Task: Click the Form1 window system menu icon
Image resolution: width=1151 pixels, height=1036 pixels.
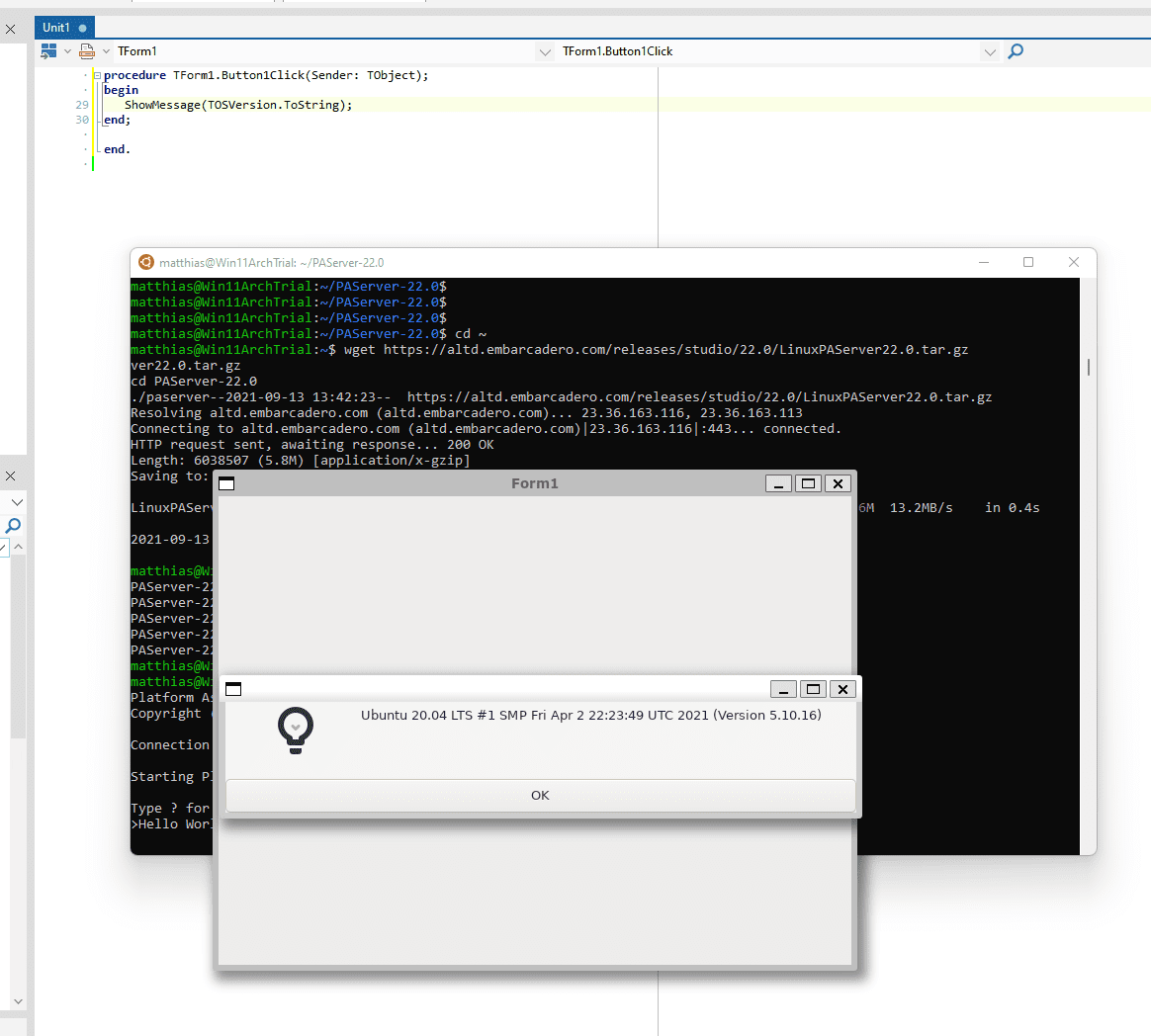Action: click(x=226, y=483)
